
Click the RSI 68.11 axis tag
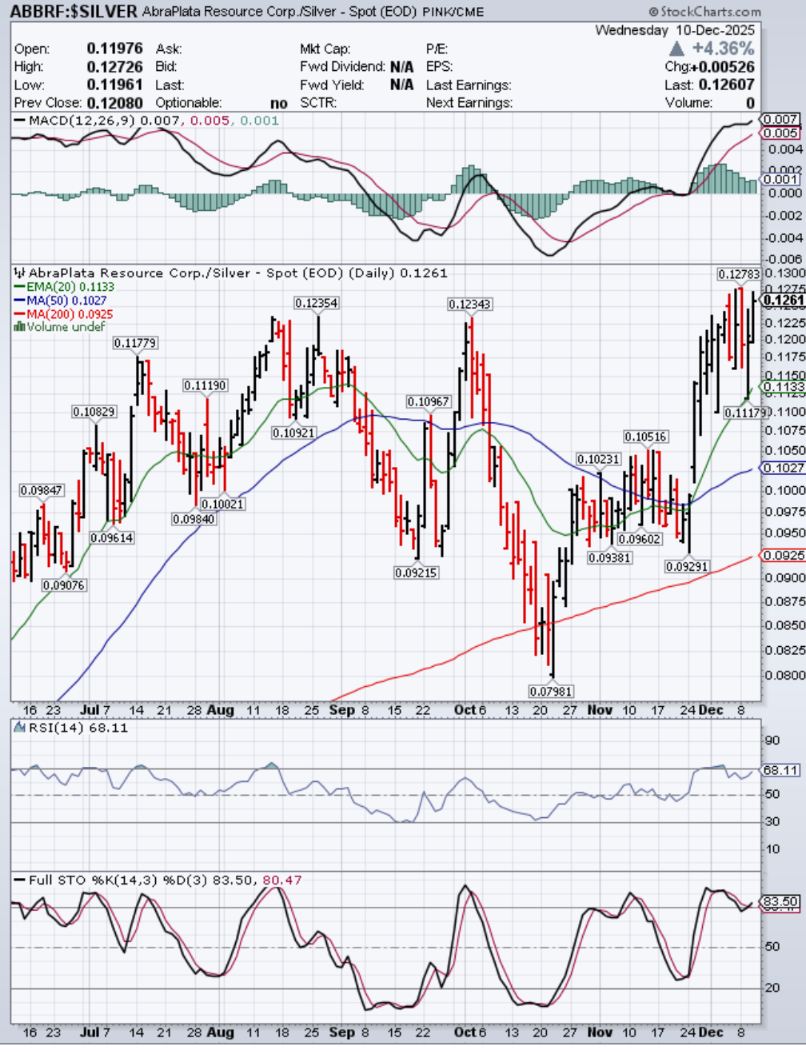780,770
